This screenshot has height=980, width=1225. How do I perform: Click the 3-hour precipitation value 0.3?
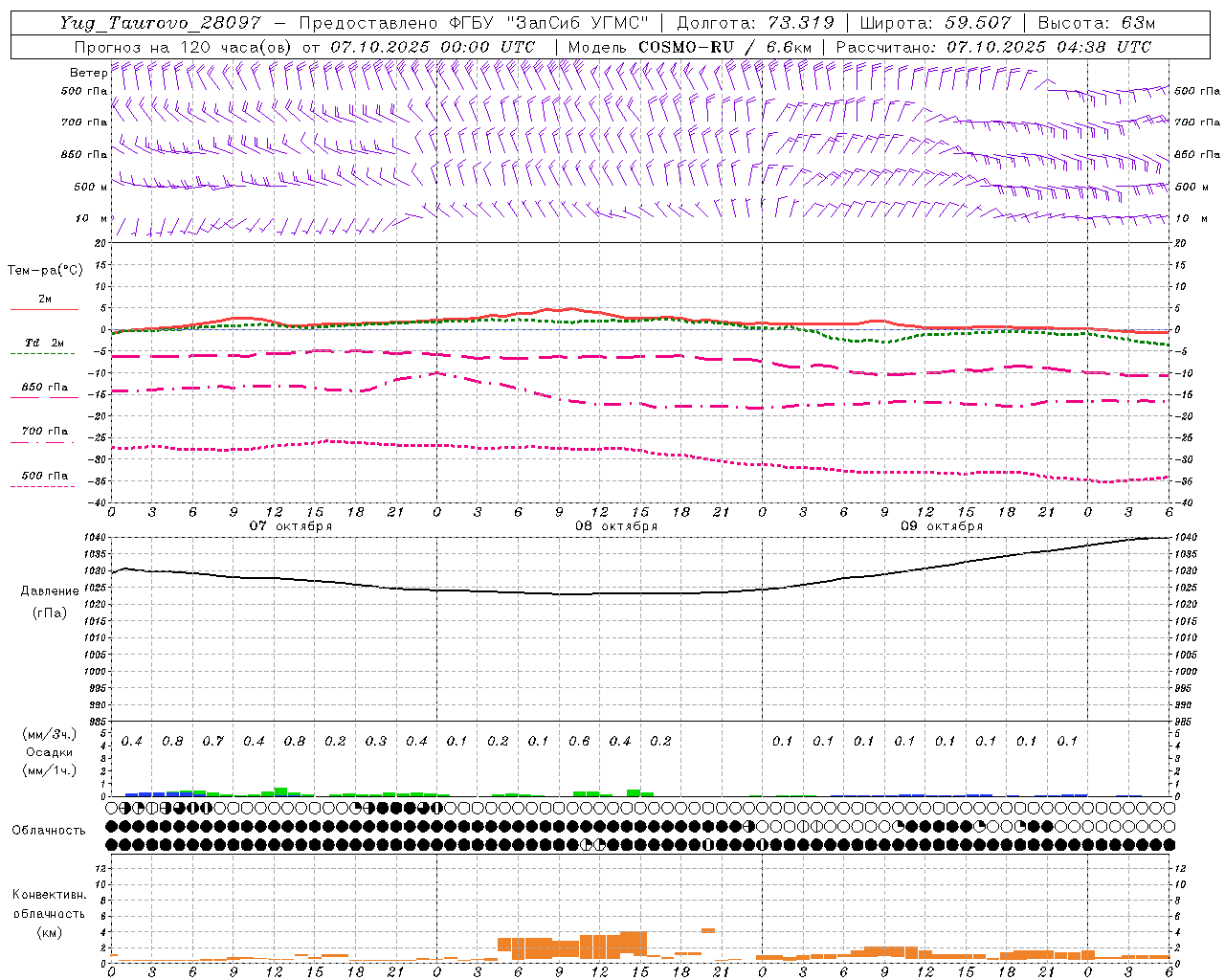click(375, 741)
